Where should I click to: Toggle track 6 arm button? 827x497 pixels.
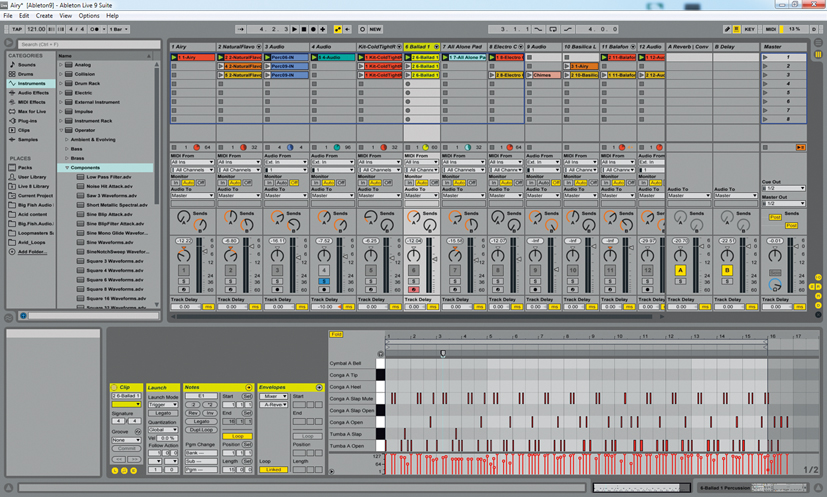pyautogui.click(x=414, y=290)
